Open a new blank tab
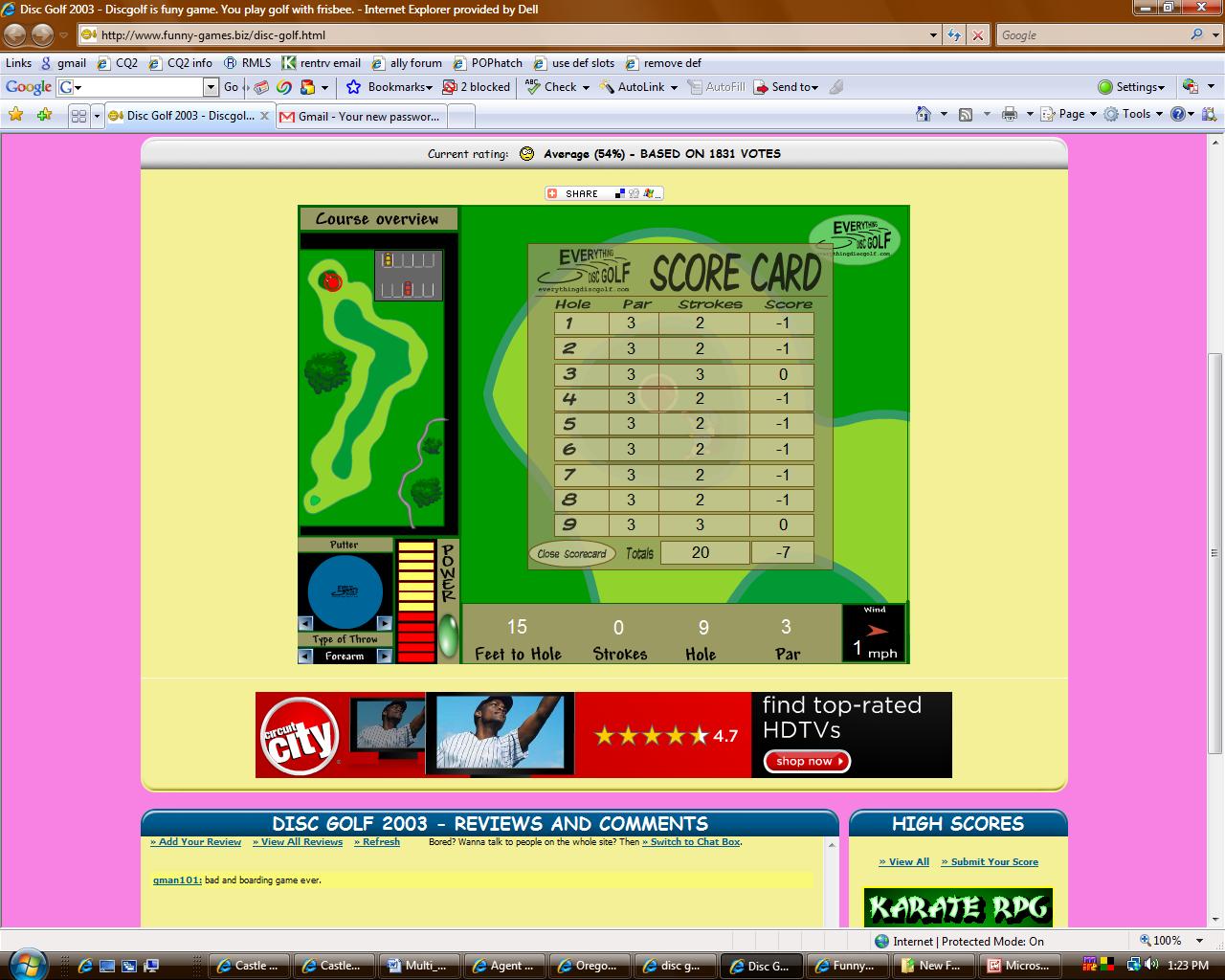 [461, 116]
